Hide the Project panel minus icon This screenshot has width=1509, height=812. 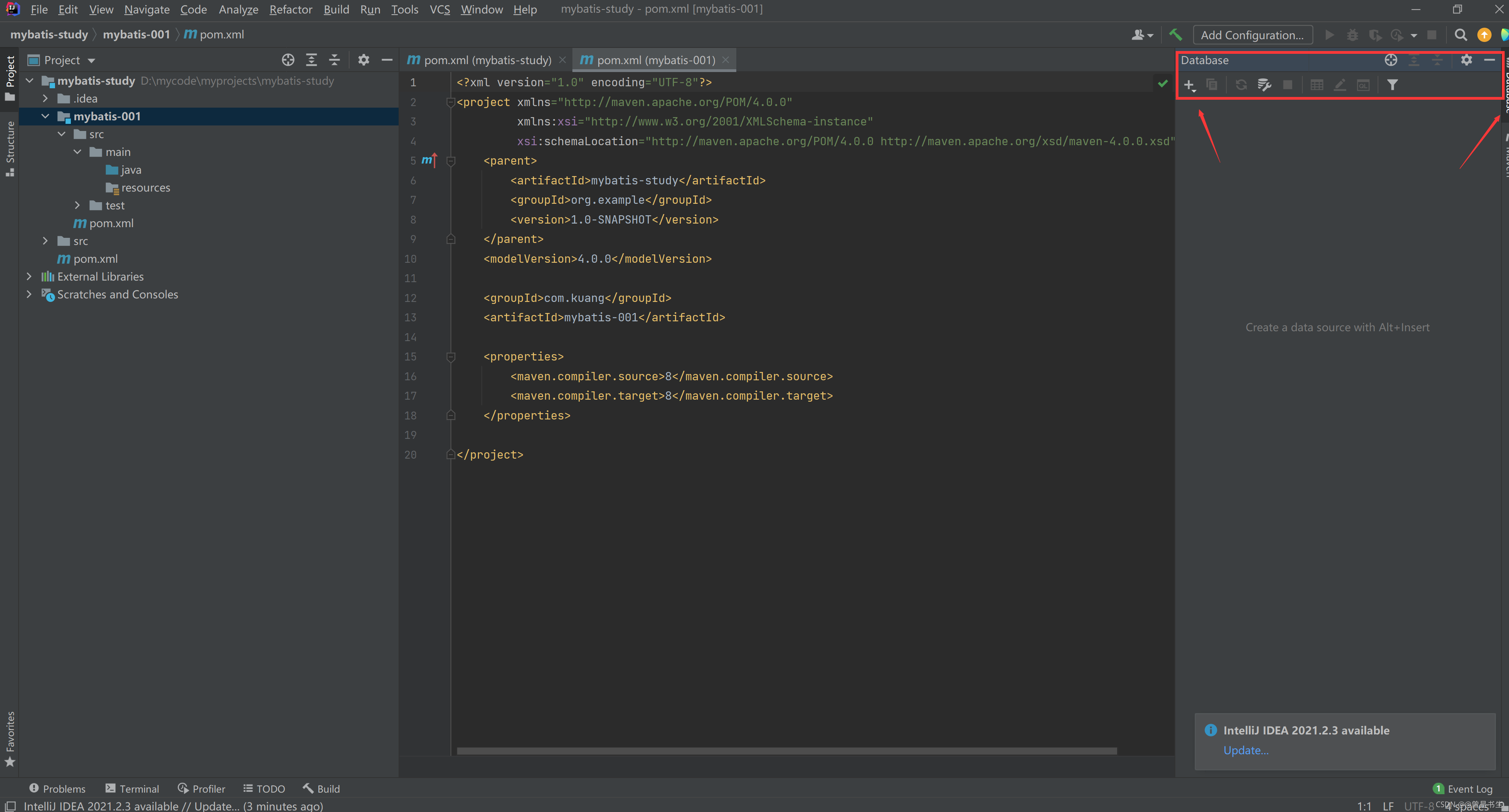(387, 60)
